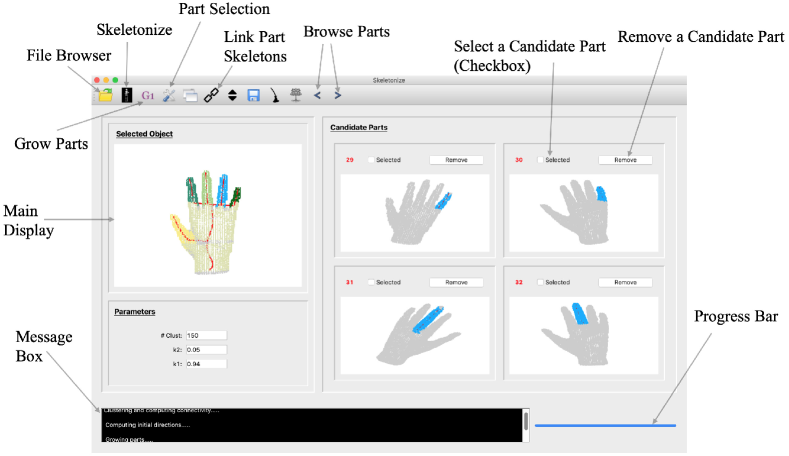The image size is (789, 456).
Task: Remove candidate part 32
Action: pyautogui.click(x=625, y=283)
